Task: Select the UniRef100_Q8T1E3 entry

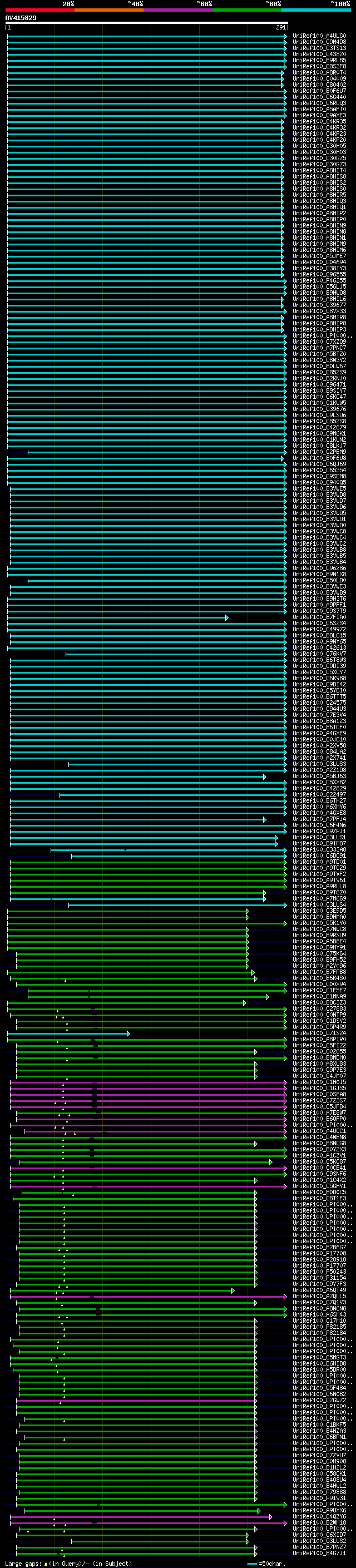Action: tap(319, 1199)
